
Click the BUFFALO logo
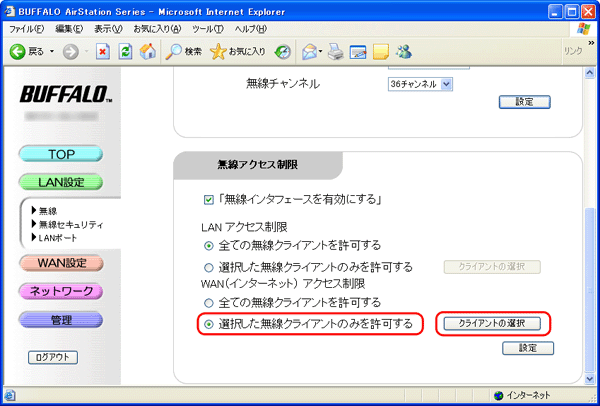pyautogui.click(x=66, y=95)
